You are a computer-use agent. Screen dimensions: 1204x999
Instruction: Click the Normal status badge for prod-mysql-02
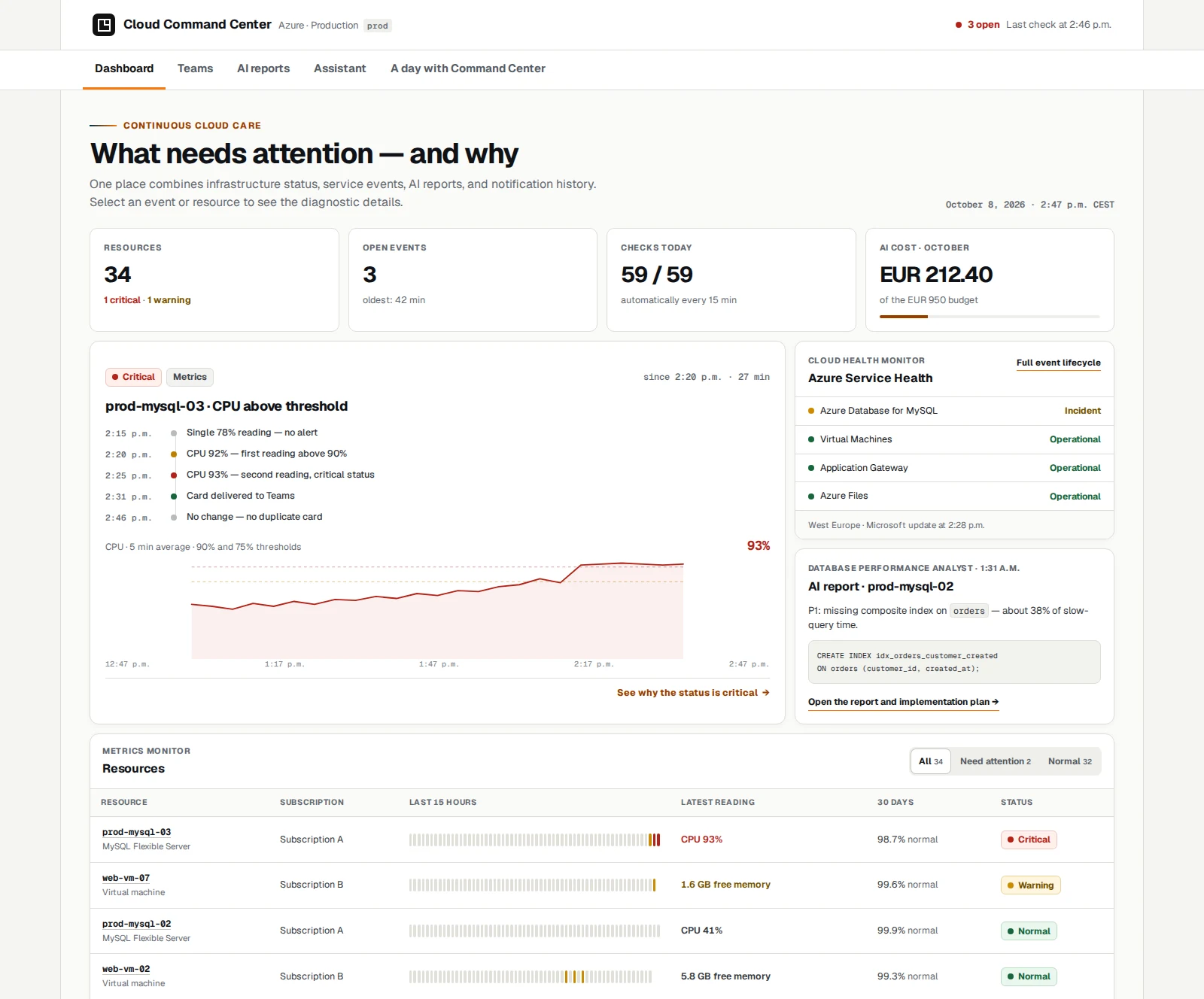1029,931
